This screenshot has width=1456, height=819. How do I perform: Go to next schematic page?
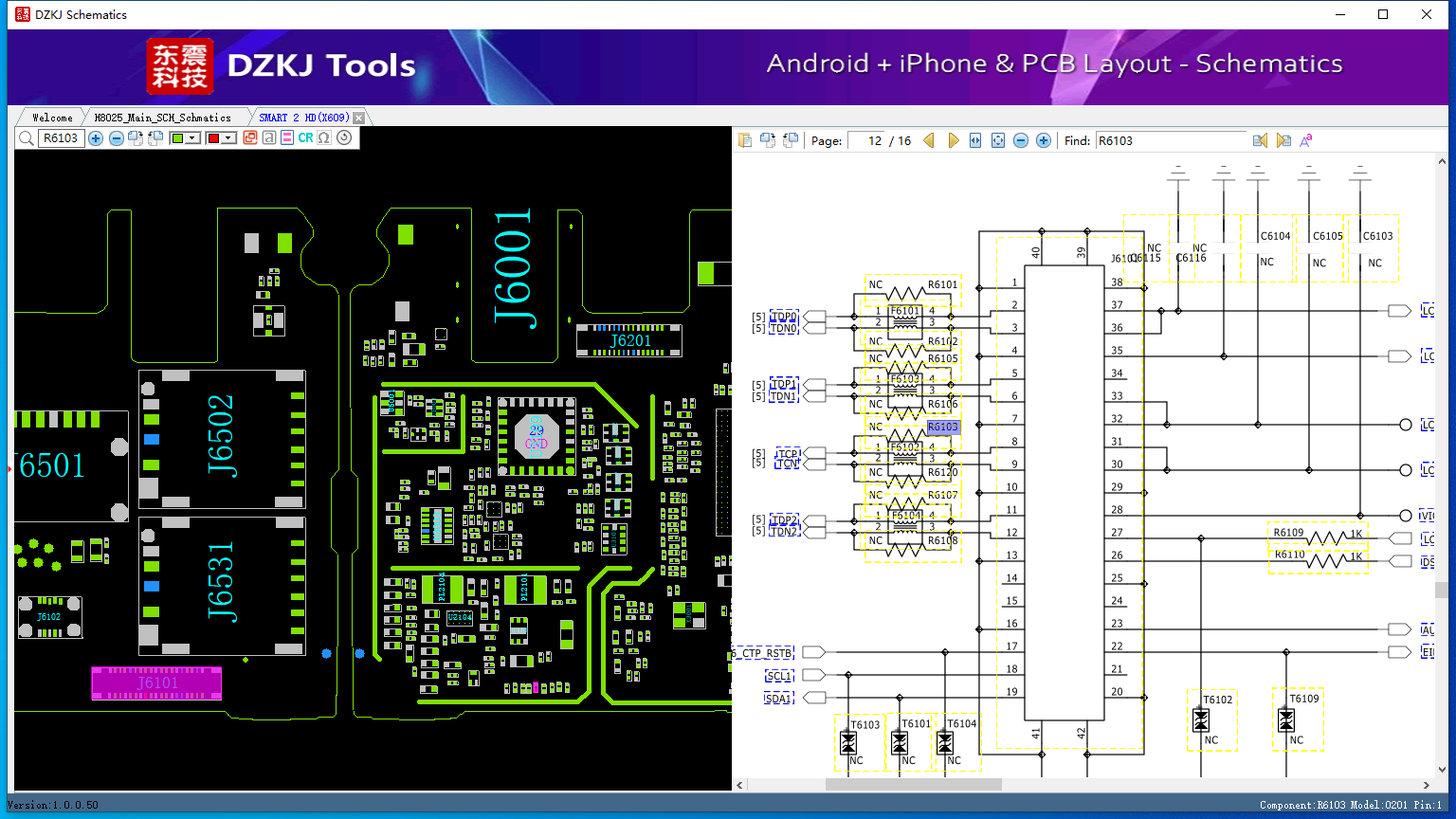click(953, 140)
